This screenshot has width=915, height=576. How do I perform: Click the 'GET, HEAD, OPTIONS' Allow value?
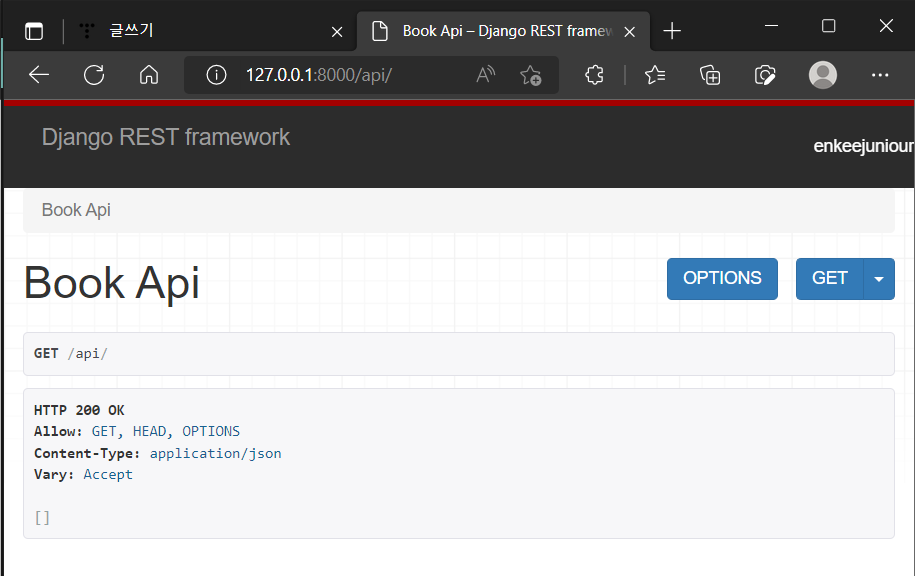(166, 432)
